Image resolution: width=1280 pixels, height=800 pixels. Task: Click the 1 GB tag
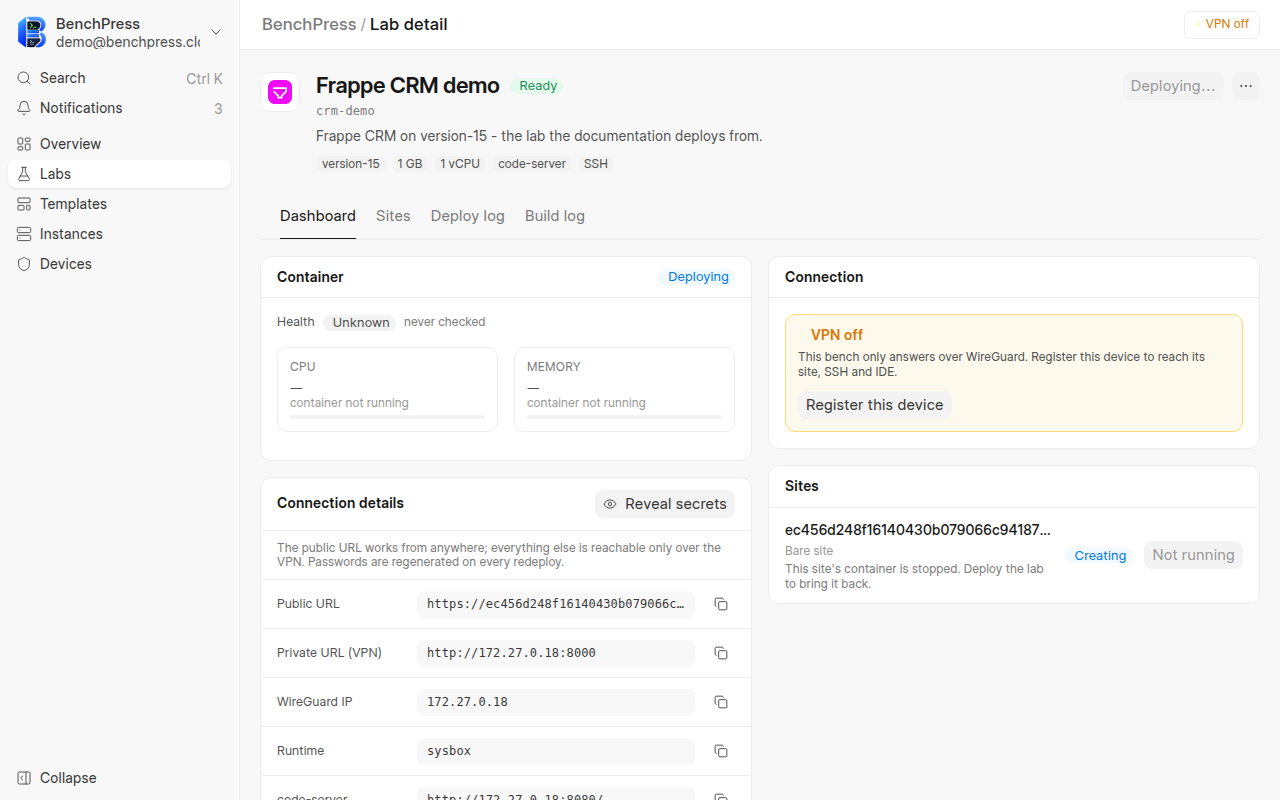410,164
